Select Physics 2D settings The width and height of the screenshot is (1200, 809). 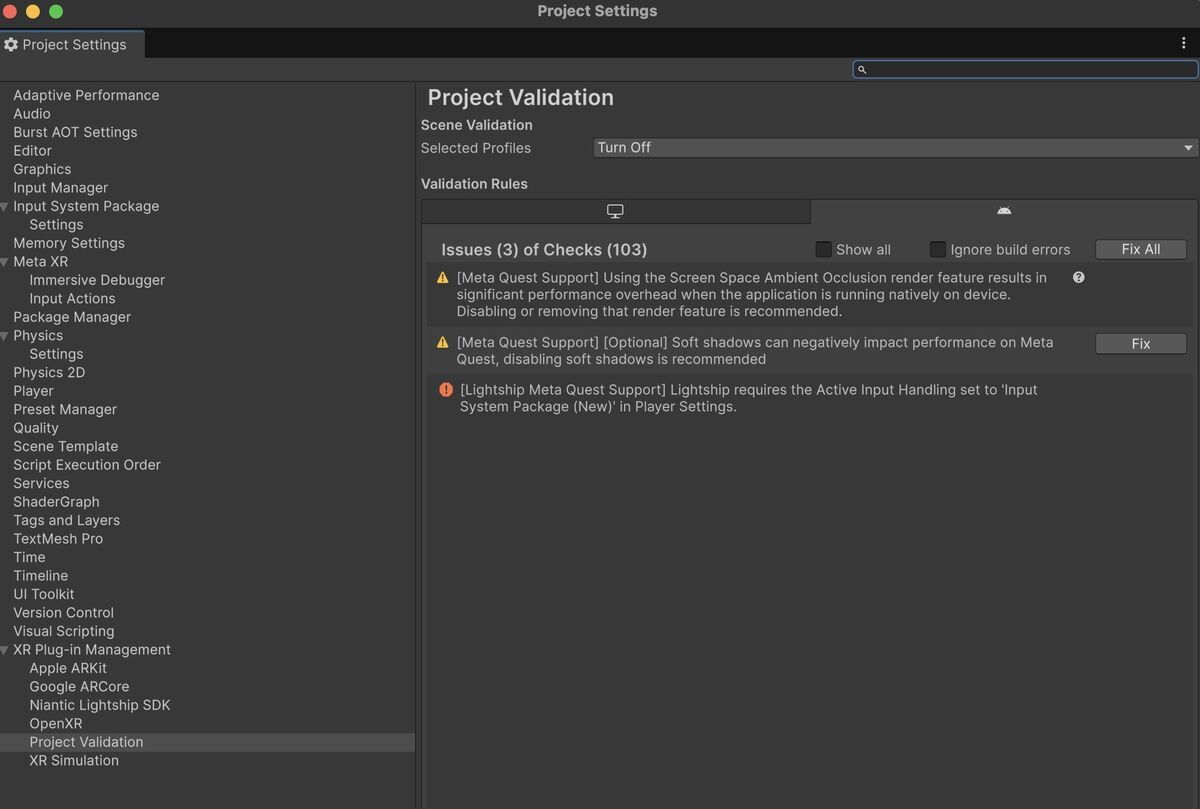49,373
